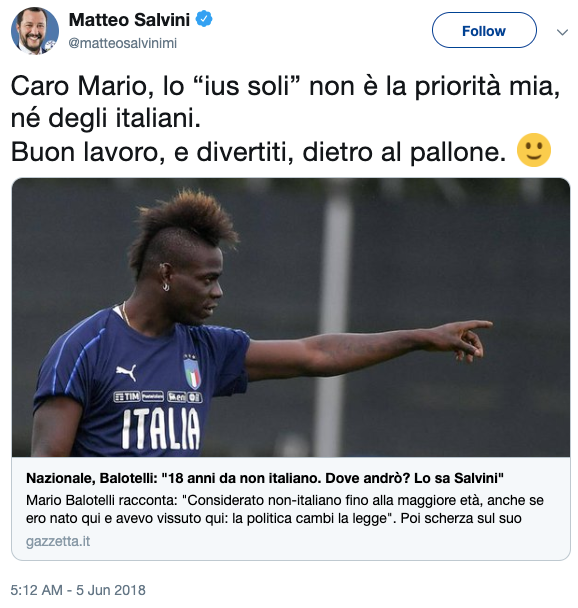Click the smiley face emoji
This screenshot has height=608, width=578.
coord(533,150)
